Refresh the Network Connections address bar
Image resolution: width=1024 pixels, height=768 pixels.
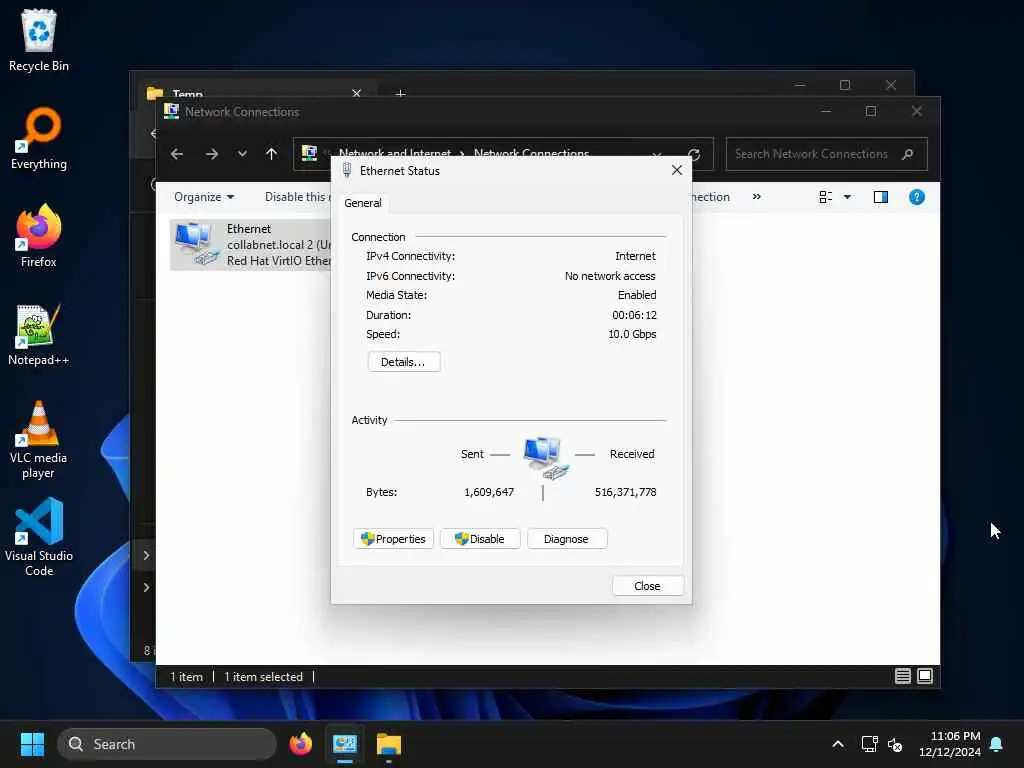[694, 154]
